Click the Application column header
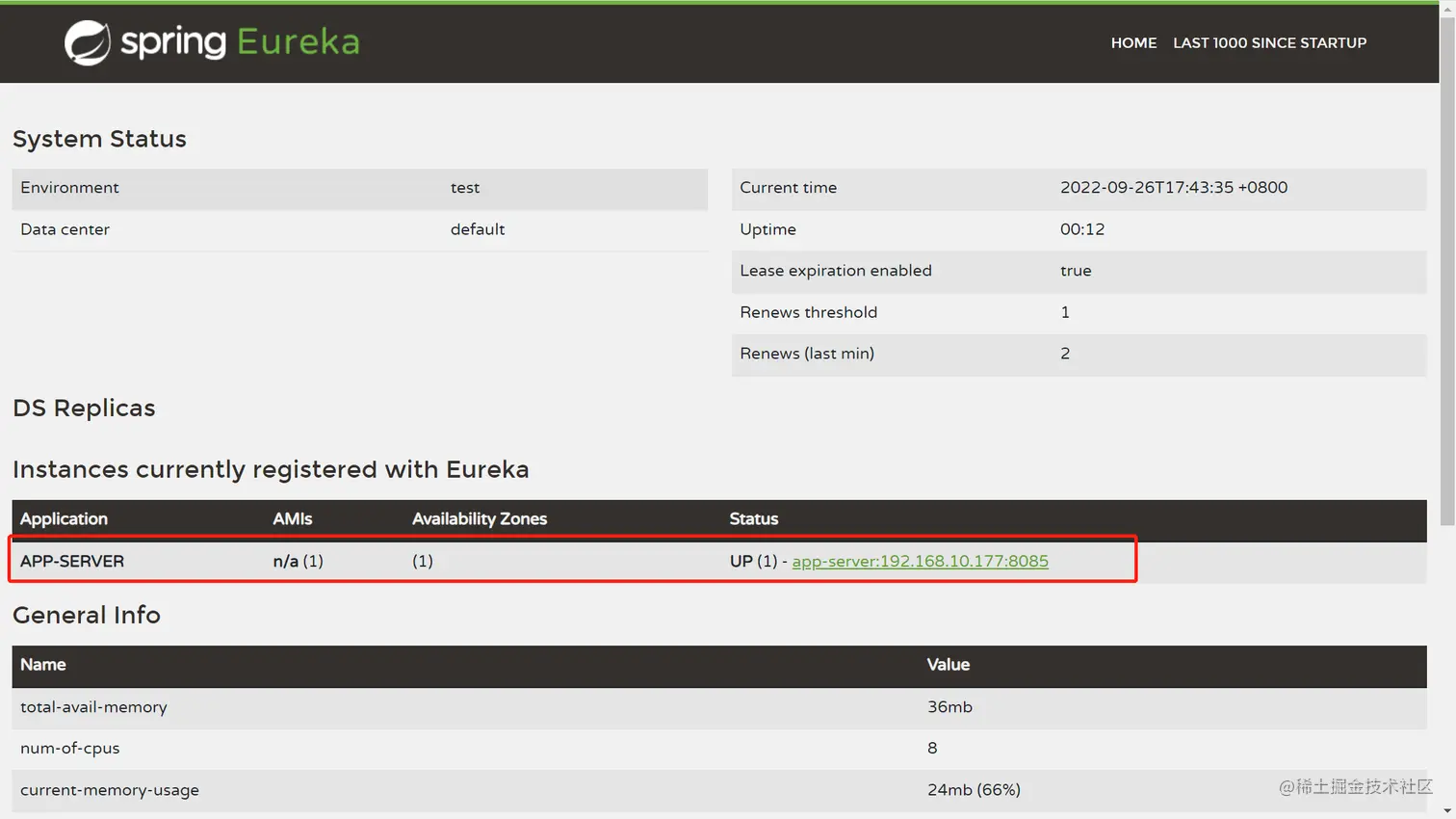Viewport: 1456px width, 819px height. (64, 518)
